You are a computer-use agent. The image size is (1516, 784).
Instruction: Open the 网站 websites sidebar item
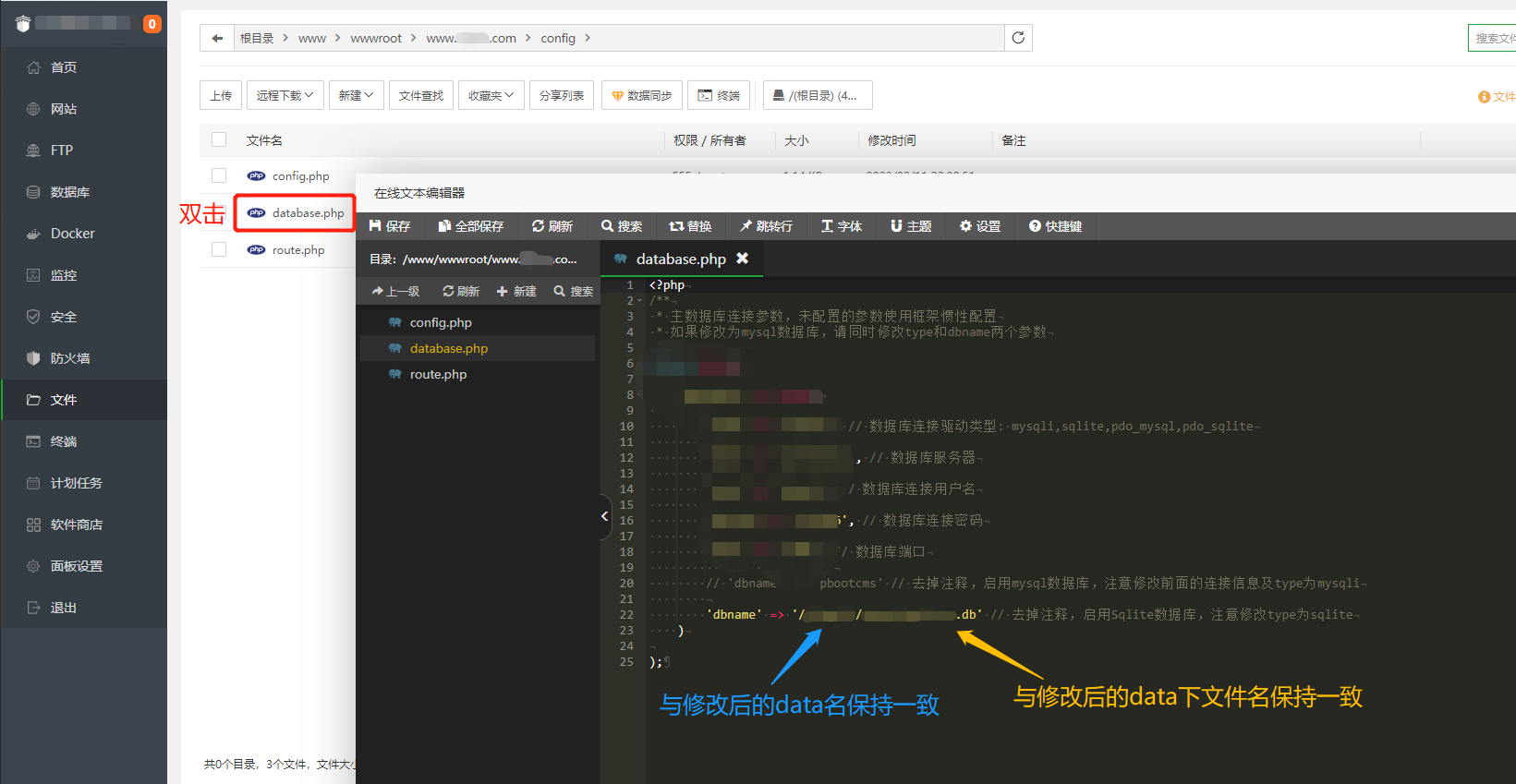pyautogui.click(x=83, y=109)
